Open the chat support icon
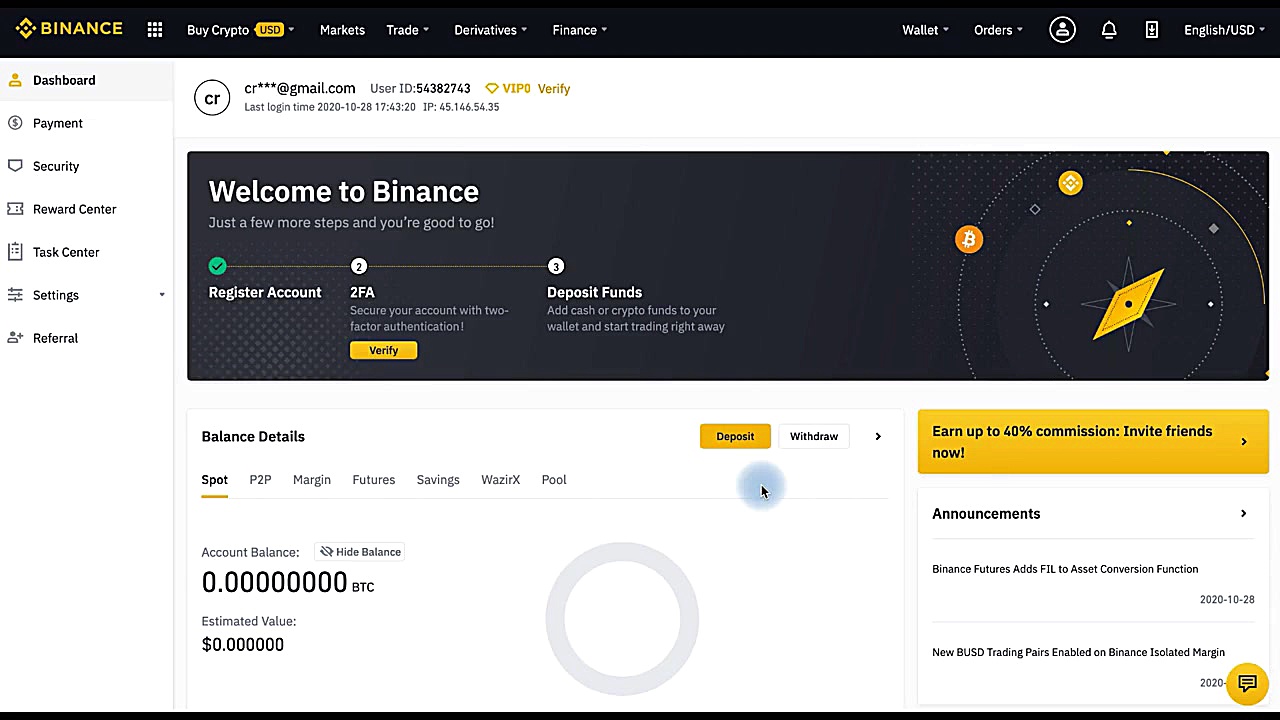1280x720 pixels. [x=1247, y=684]
